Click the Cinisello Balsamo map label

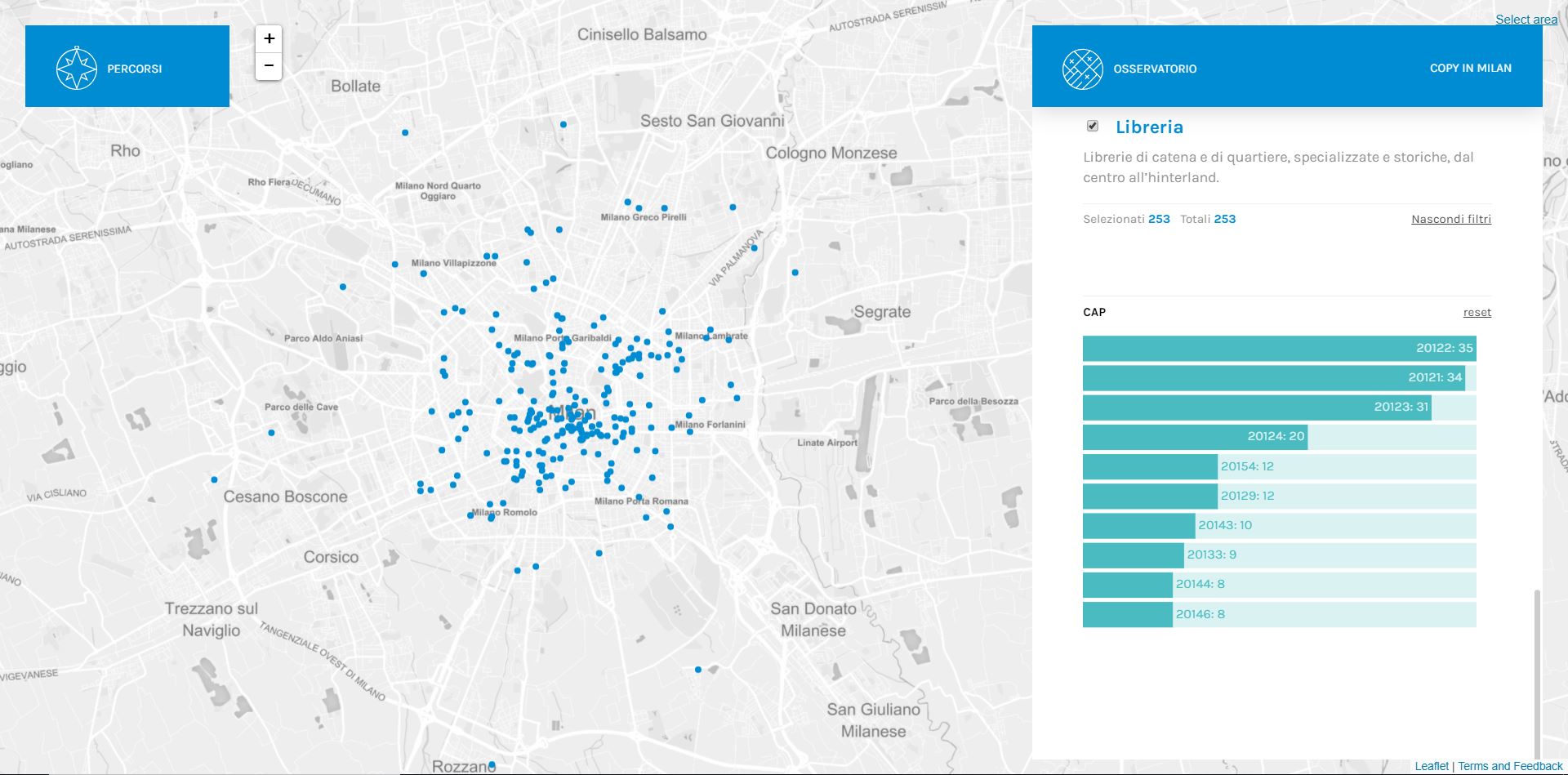642,35
